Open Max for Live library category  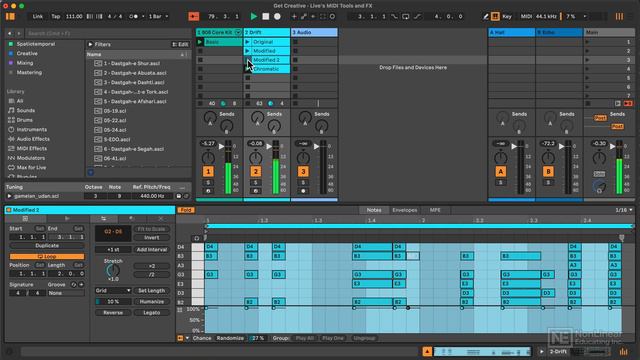(31, 167)
